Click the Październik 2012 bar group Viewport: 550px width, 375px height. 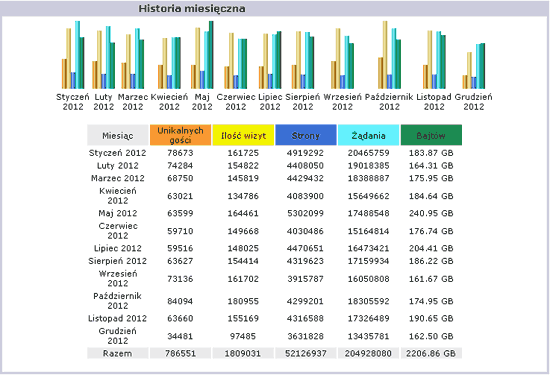point(389,55)
